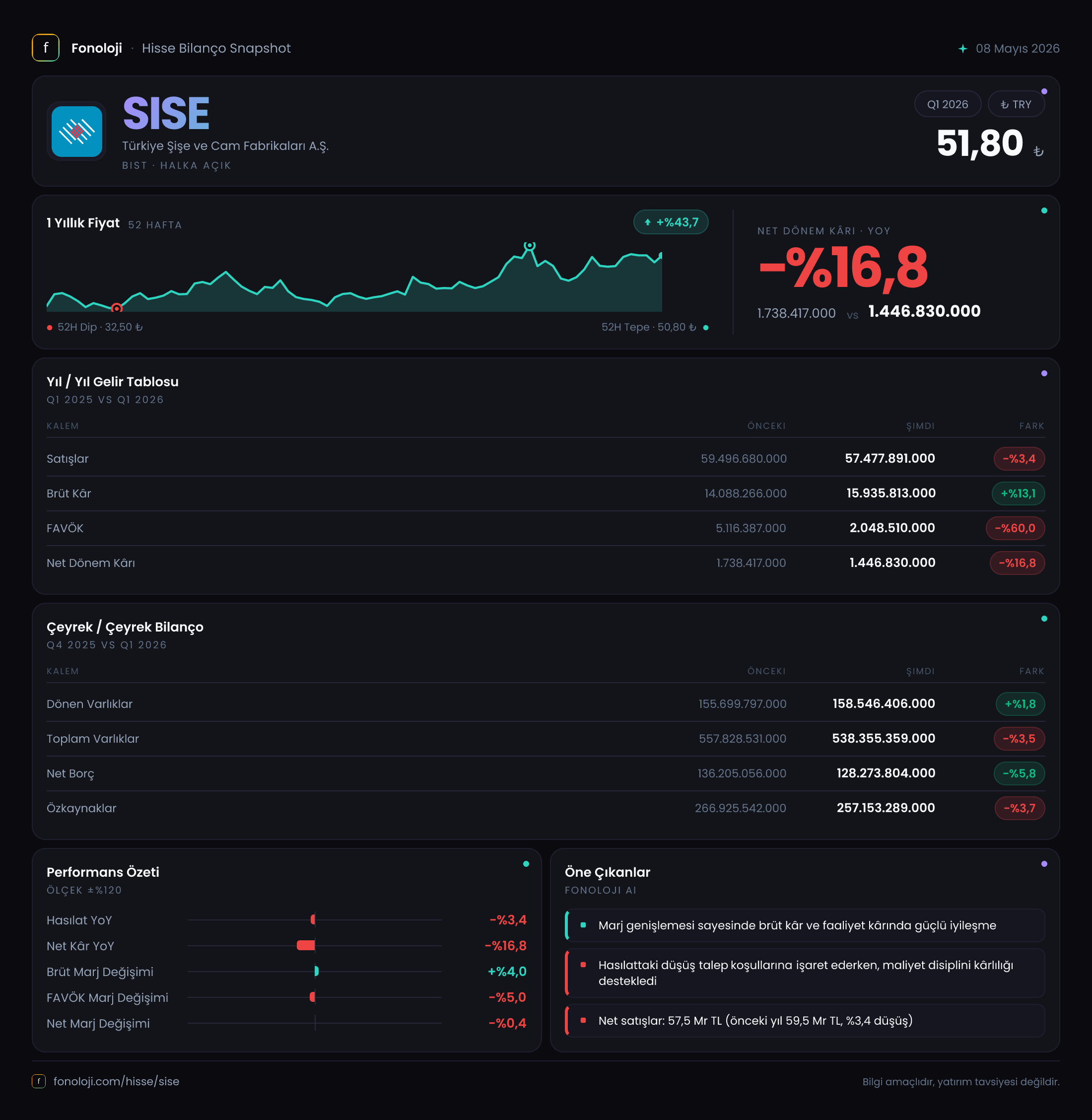Open the "Marj genişlemesi sayesinde" highlight card
The width and height of the screenshot is (1092, 1120).
click(805, 925)
